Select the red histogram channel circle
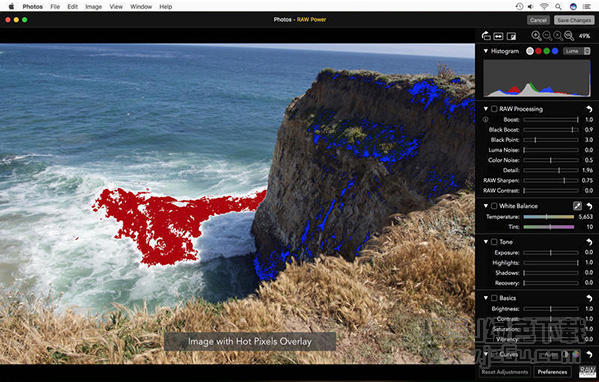 pyautogui.click(x=538, y=51)
